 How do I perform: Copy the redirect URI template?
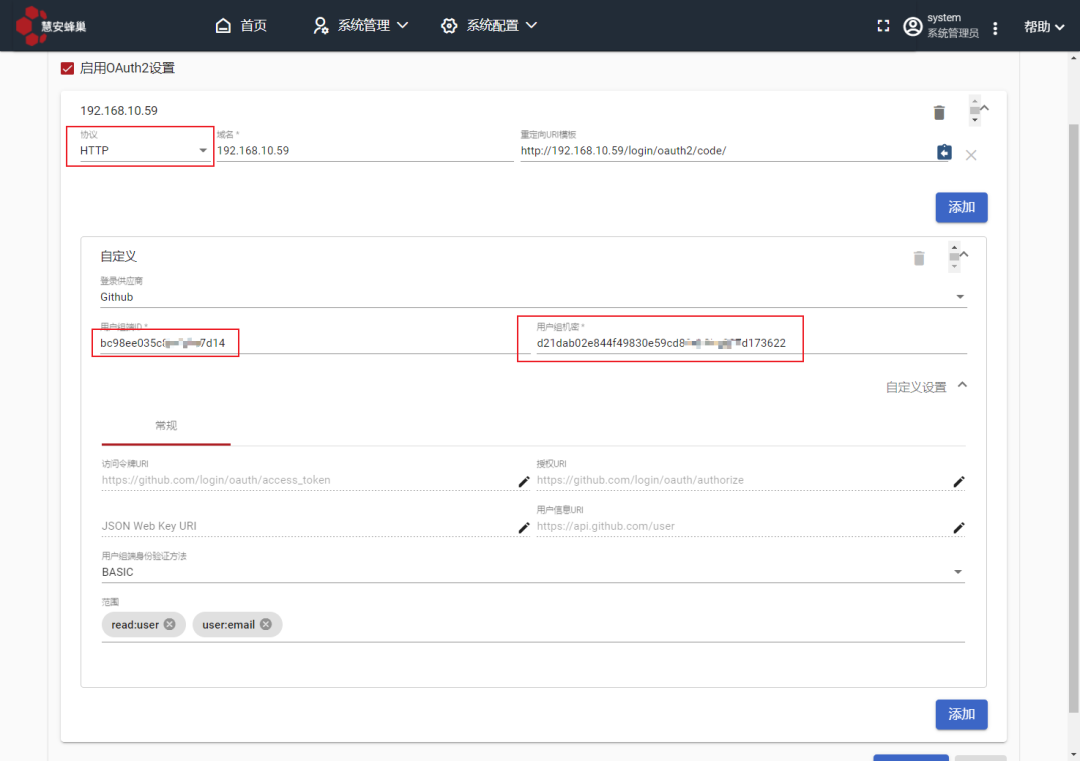click(x=943, y=152)
